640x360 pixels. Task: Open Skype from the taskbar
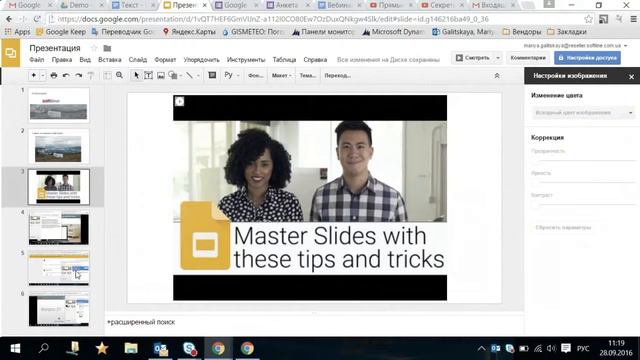coord(190,348)
